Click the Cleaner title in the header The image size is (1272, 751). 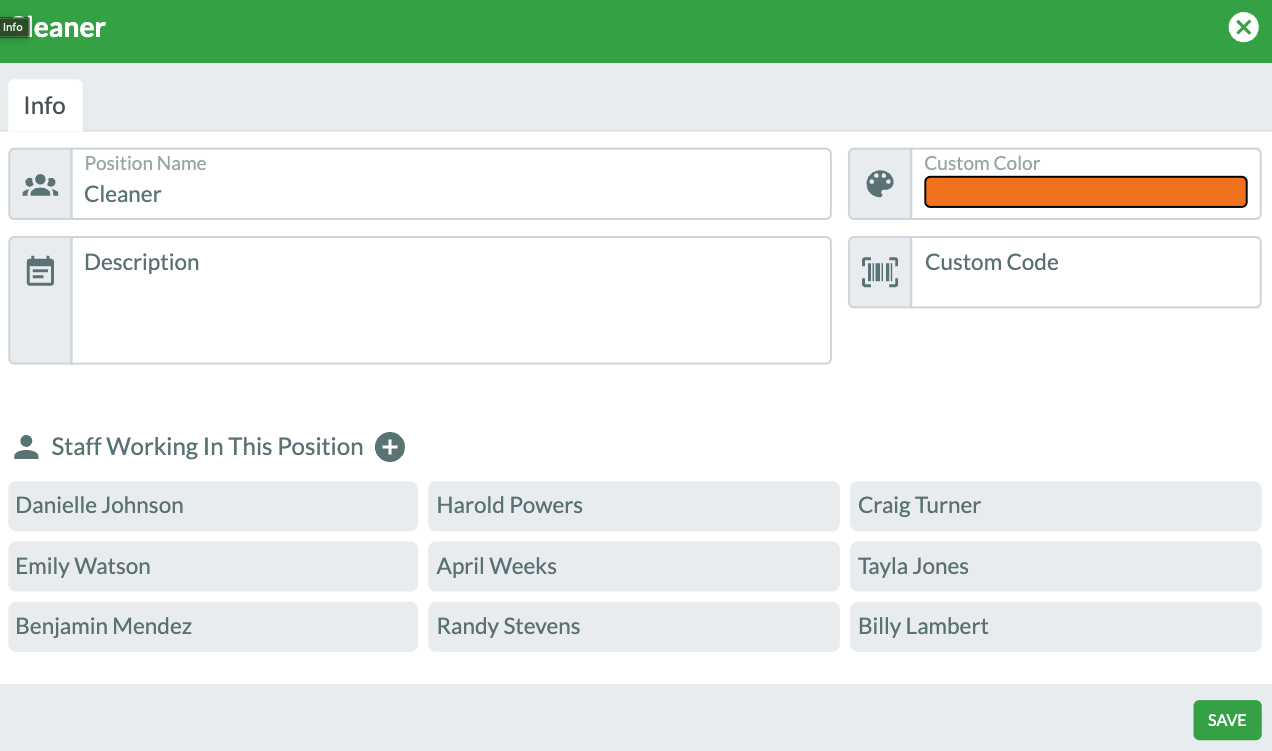(x=58, y=28)
